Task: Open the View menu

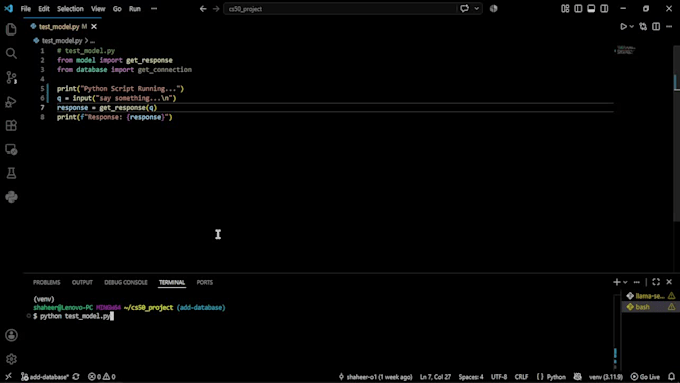Action: (x=98, y=9)
